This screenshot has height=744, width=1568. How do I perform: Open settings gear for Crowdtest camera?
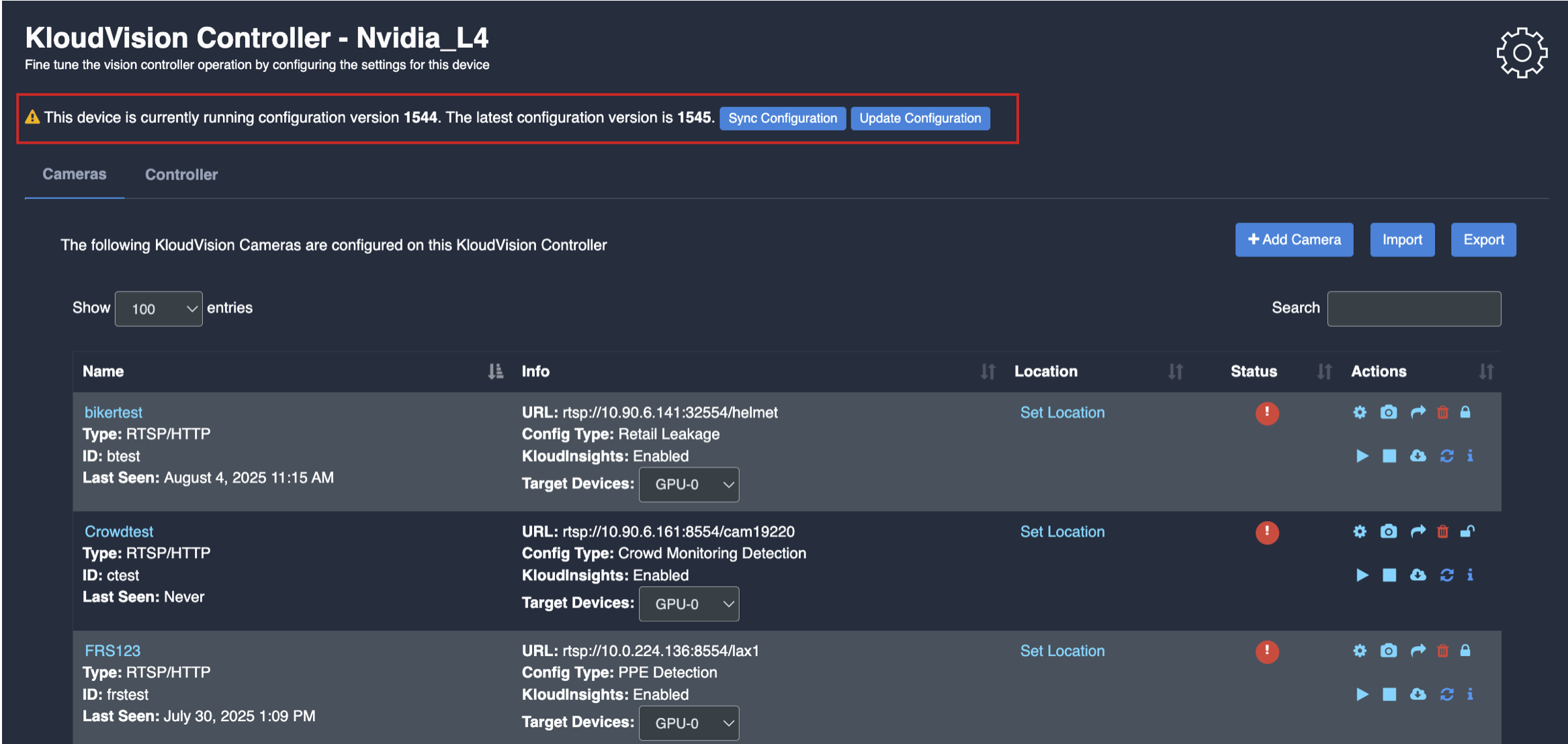[1360, 532]
